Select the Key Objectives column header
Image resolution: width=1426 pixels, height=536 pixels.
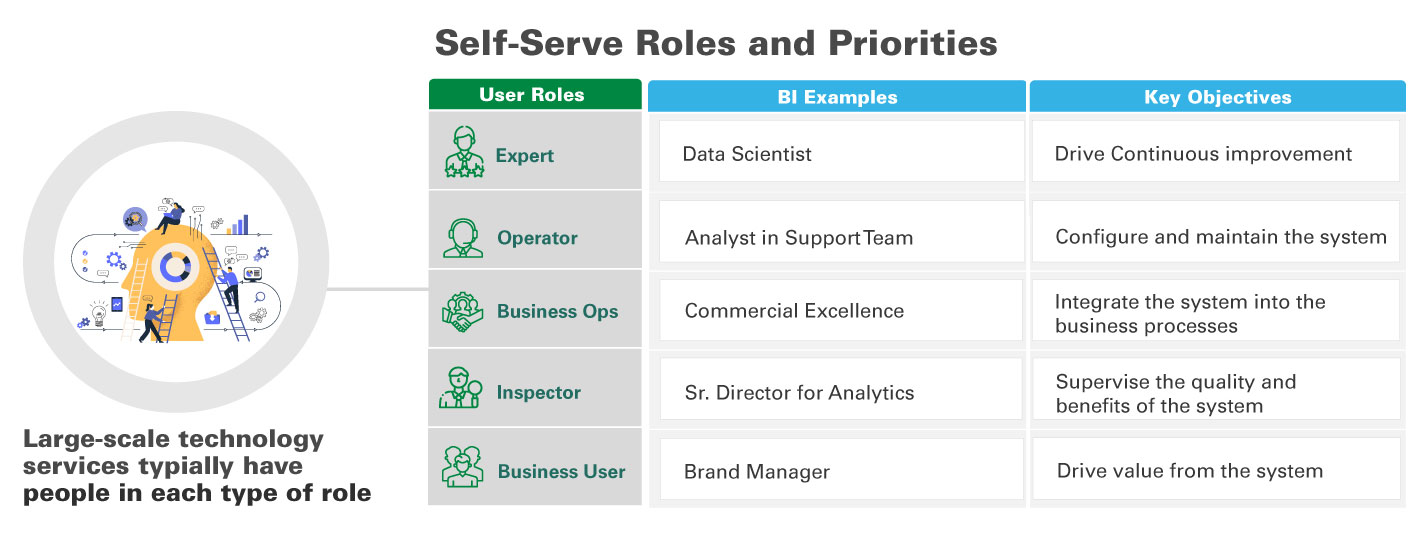pyautogui.click(x=1217, y=97)
